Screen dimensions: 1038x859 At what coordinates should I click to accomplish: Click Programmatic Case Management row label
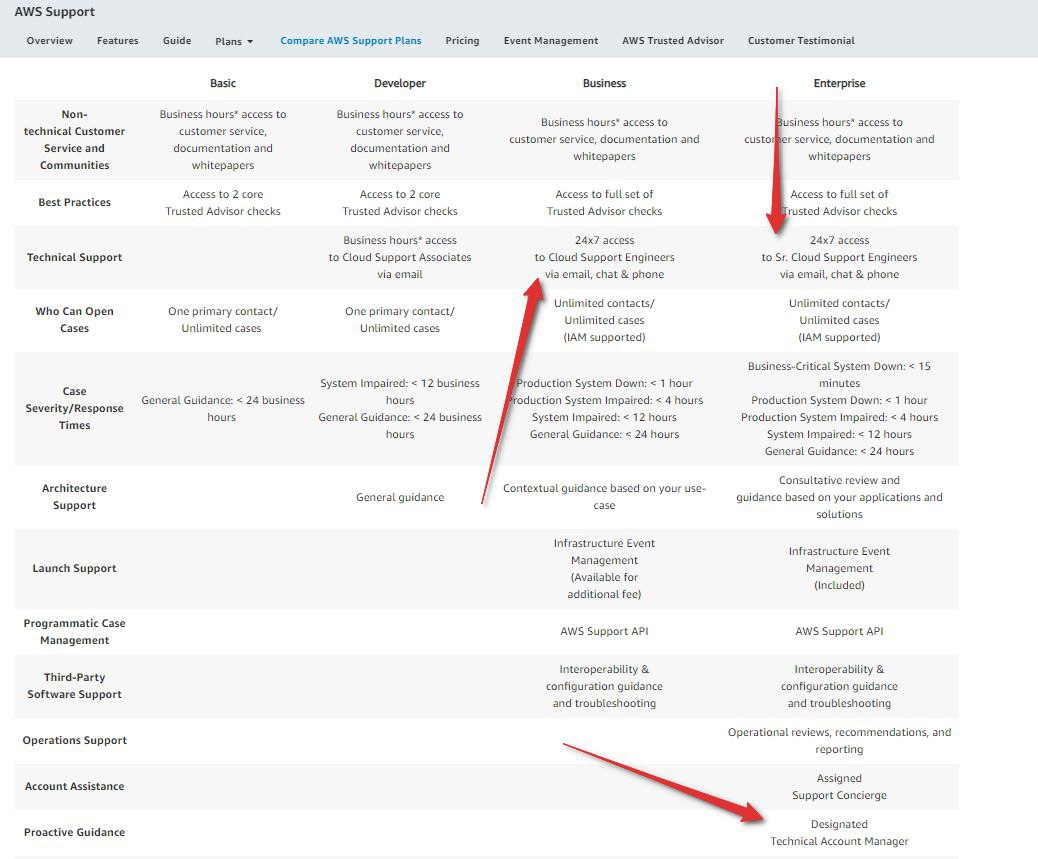74,631
